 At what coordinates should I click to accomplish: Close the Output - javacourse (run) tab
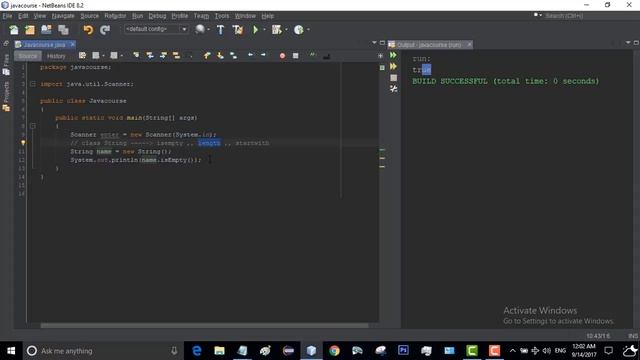pyautogui.click(x=469, y=44)
